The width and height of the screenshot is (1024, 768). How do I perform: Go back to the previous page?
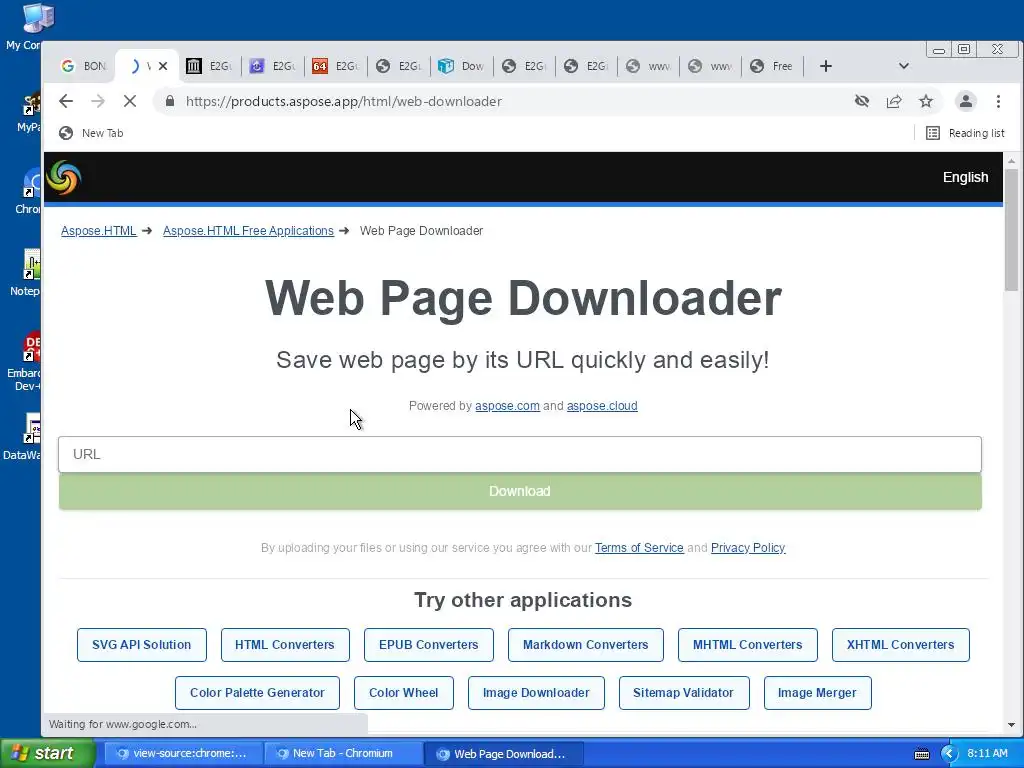pyautogui.click(x=66, y=101)
